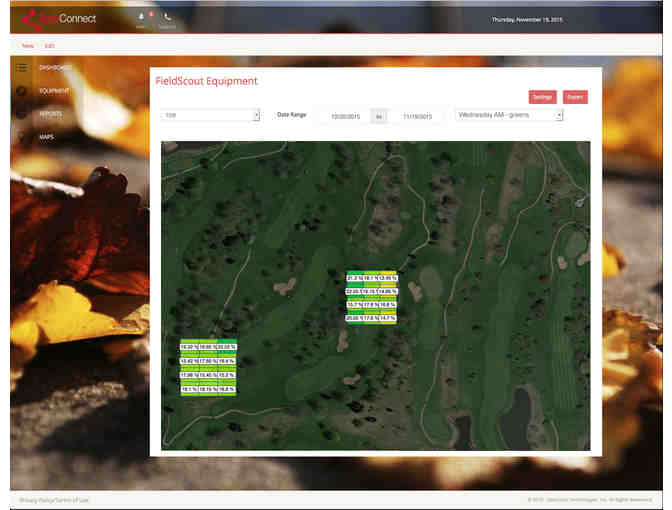Open the Reports section
This screenshot has height=510, width=672.
(53, 114)
